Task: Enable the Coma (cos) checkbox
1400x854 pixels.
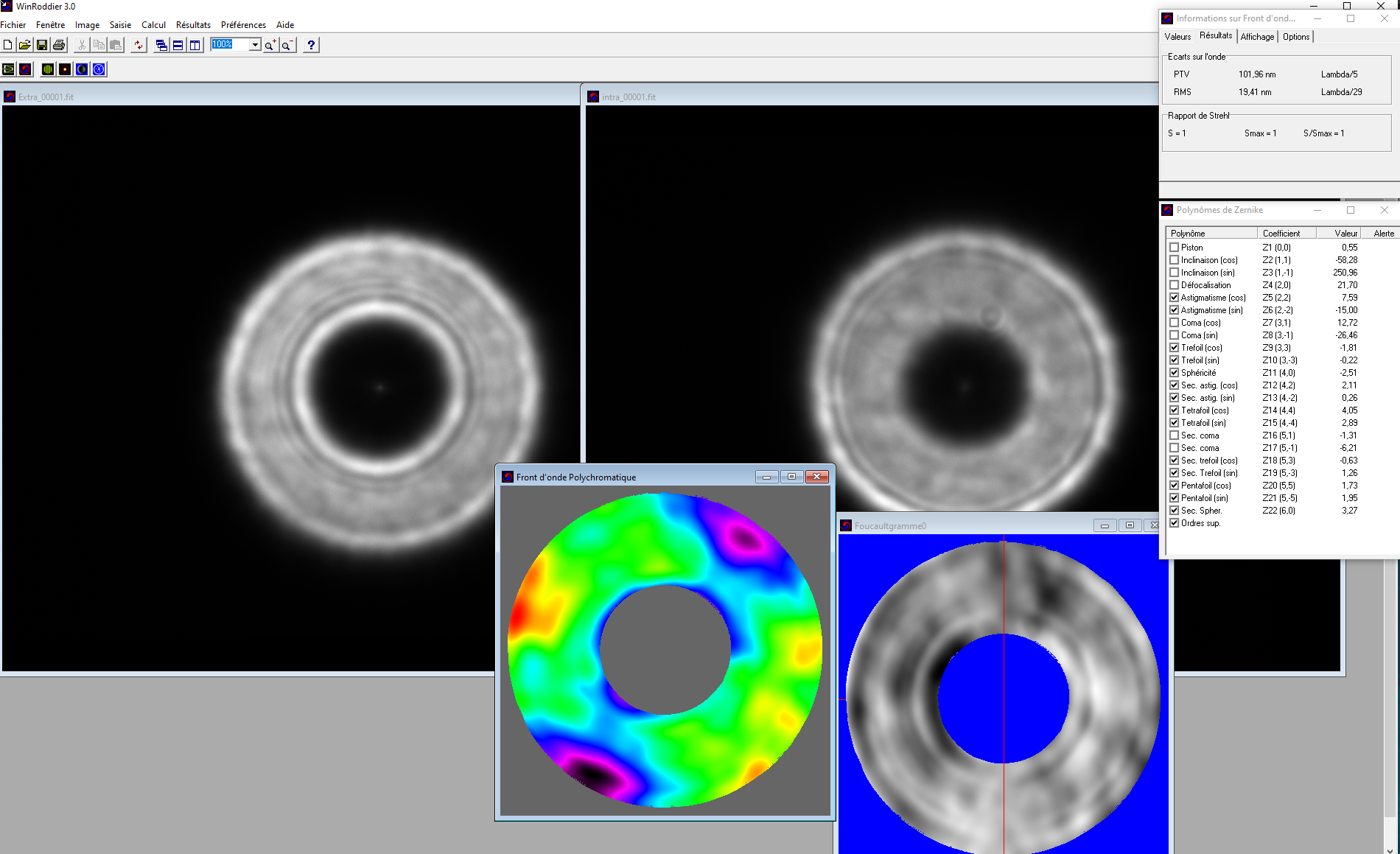Action: click(x=1175, y=323)
